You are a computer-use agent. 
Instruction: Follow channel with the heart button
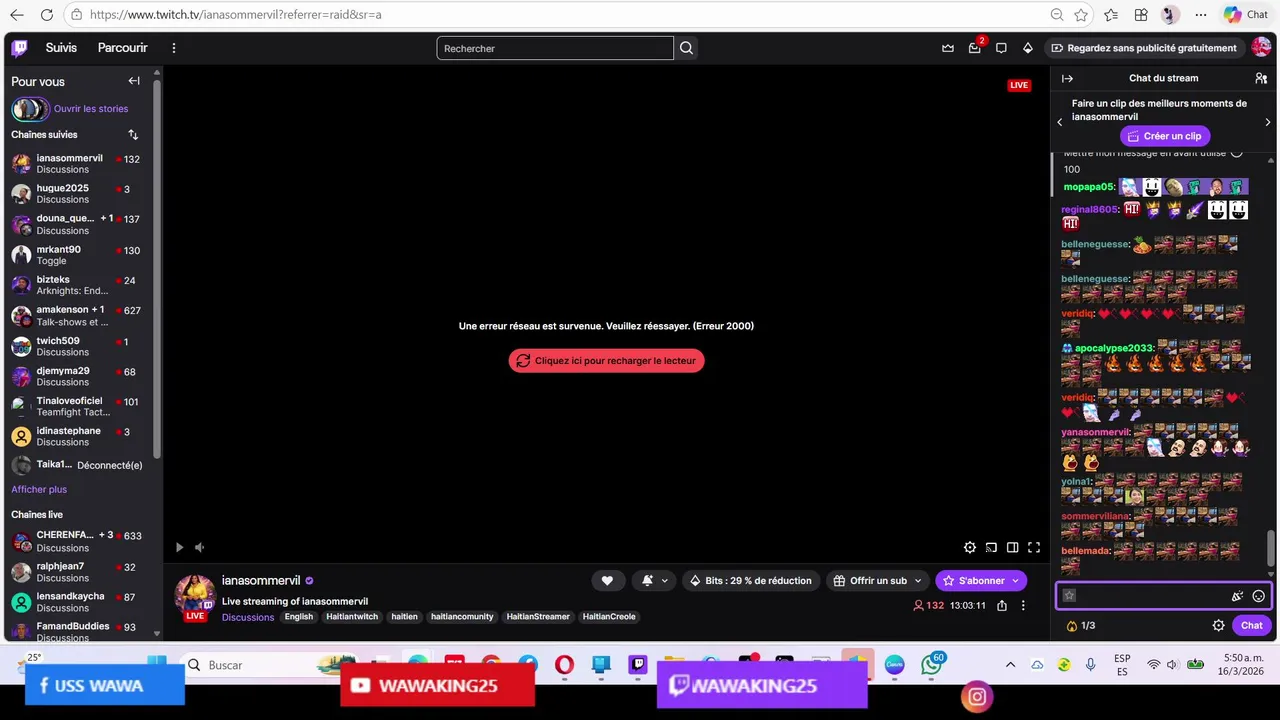(607, 580)
